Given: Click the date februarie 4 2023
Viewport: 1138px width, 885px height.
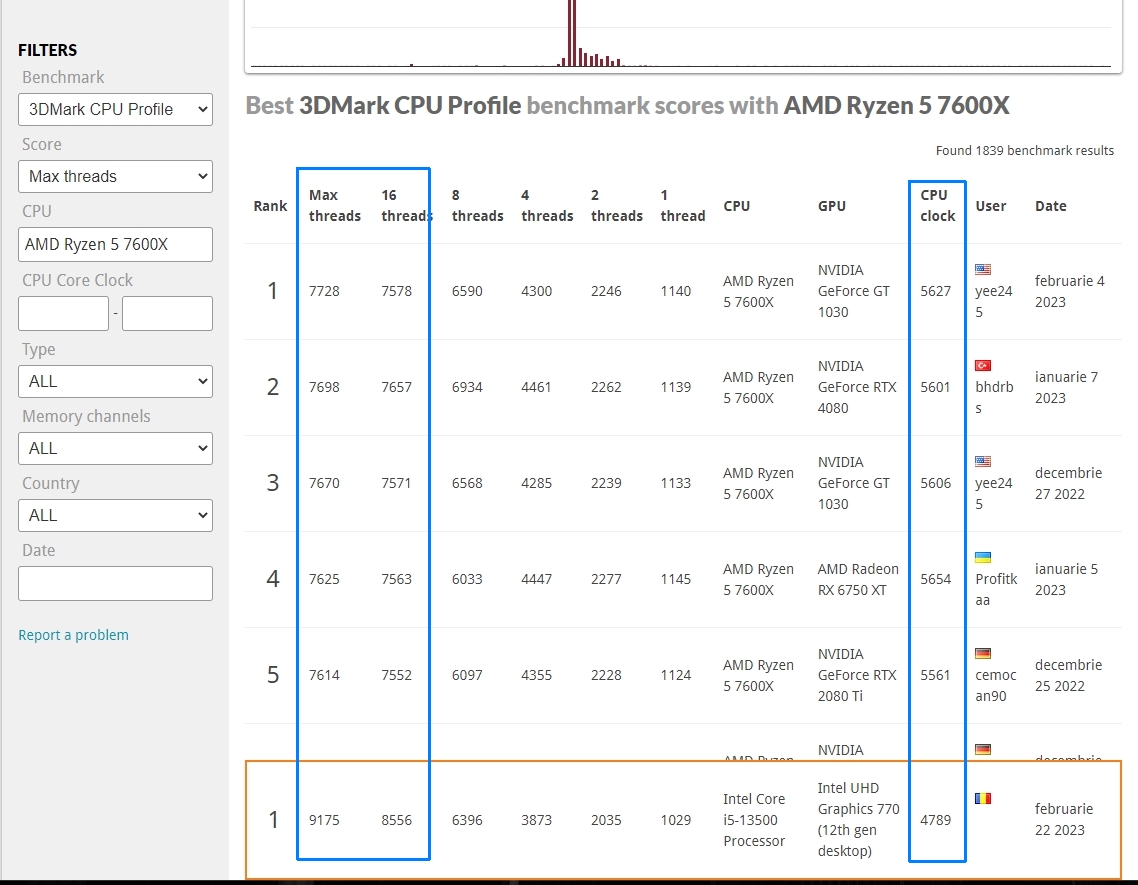Looking at the screenshot, I should coord(1070,291).
